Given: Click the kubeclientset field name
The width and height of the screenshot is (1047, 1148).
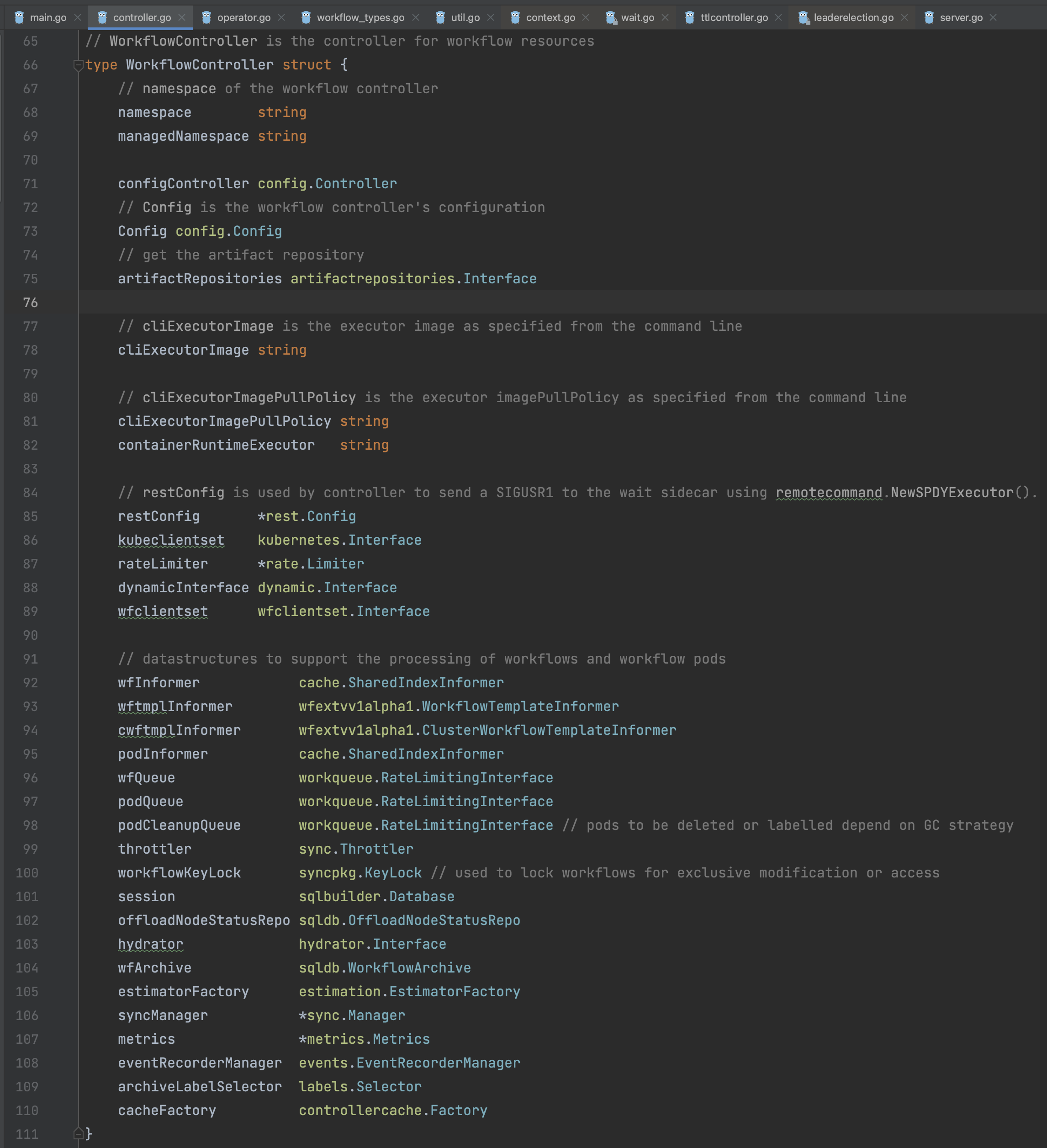Looking at the screenshot, I should [171, 540].
